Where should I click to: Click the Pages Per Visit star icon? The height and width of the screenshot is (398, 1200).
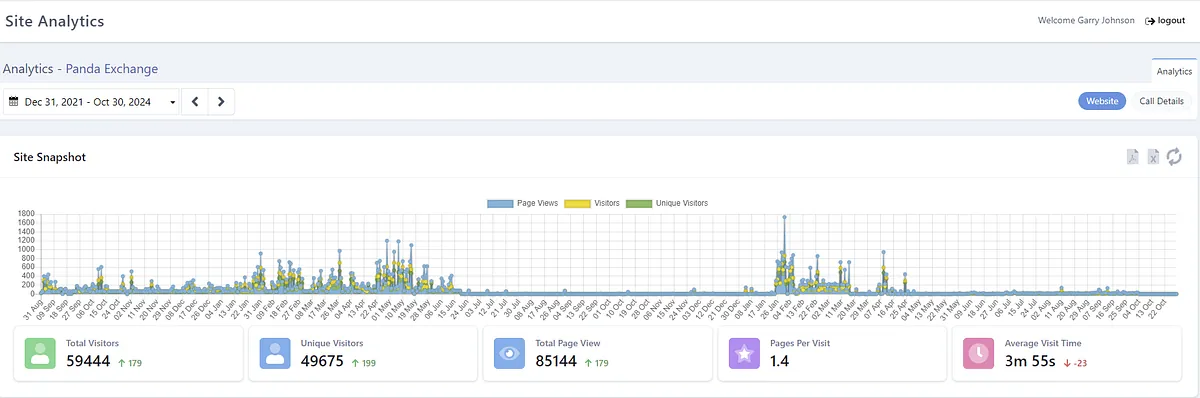point(744,352)
